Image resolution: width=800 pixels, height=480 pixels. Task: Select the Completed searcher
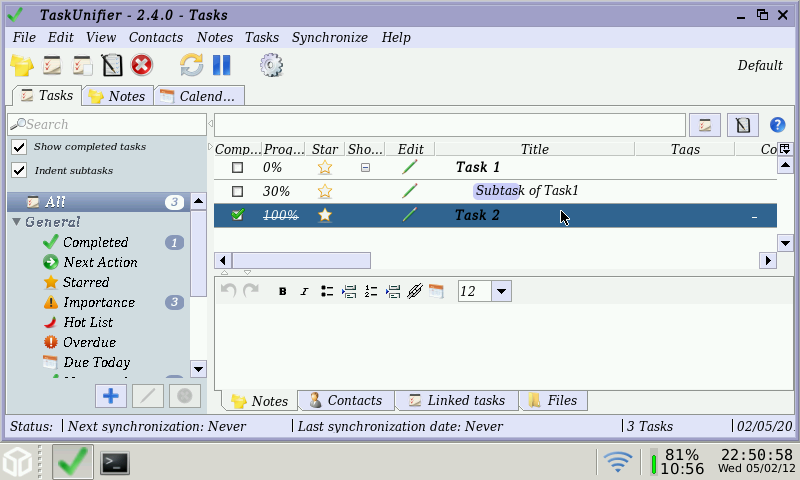coord(95,242)
